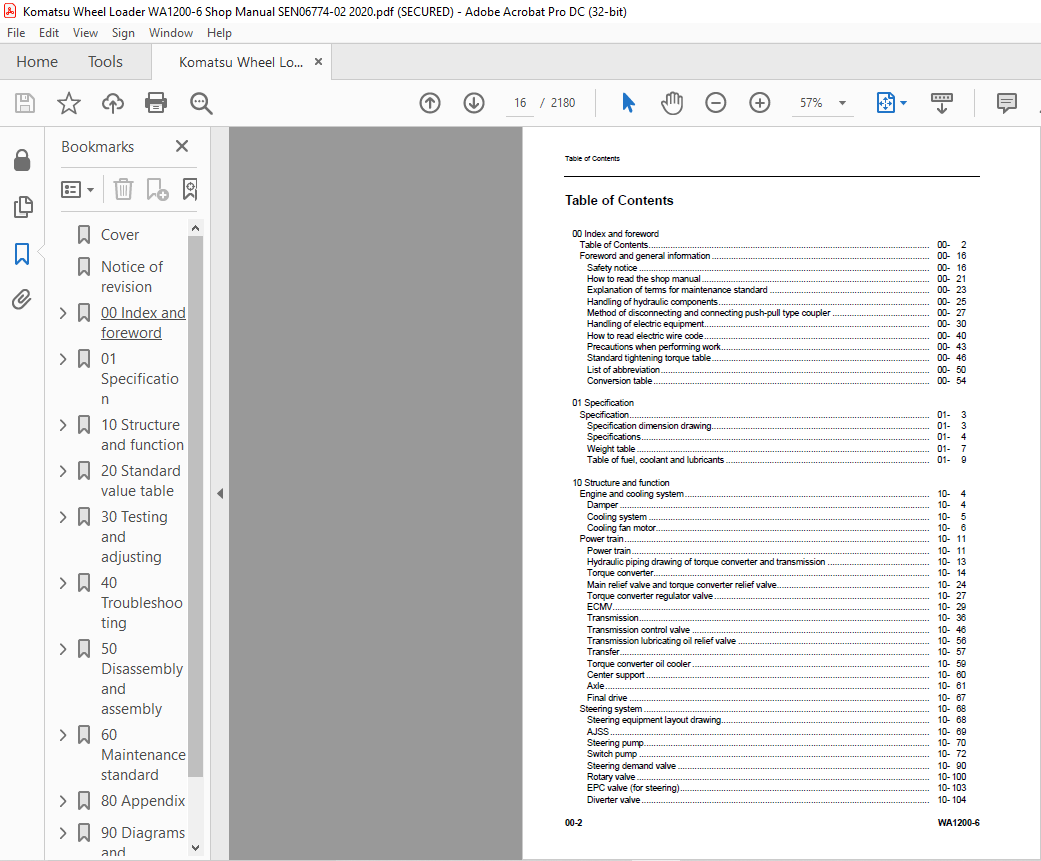The image size is (1041, 861).
Task: Click the 'Safety notice' contents entry
Action: tap(611, 268)
